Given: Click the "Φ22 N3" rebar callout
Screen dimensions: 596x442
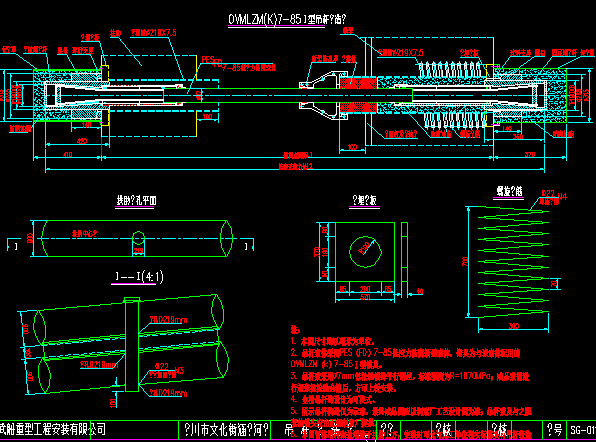Looking at the screenshot, I should (x=169, y=368).
